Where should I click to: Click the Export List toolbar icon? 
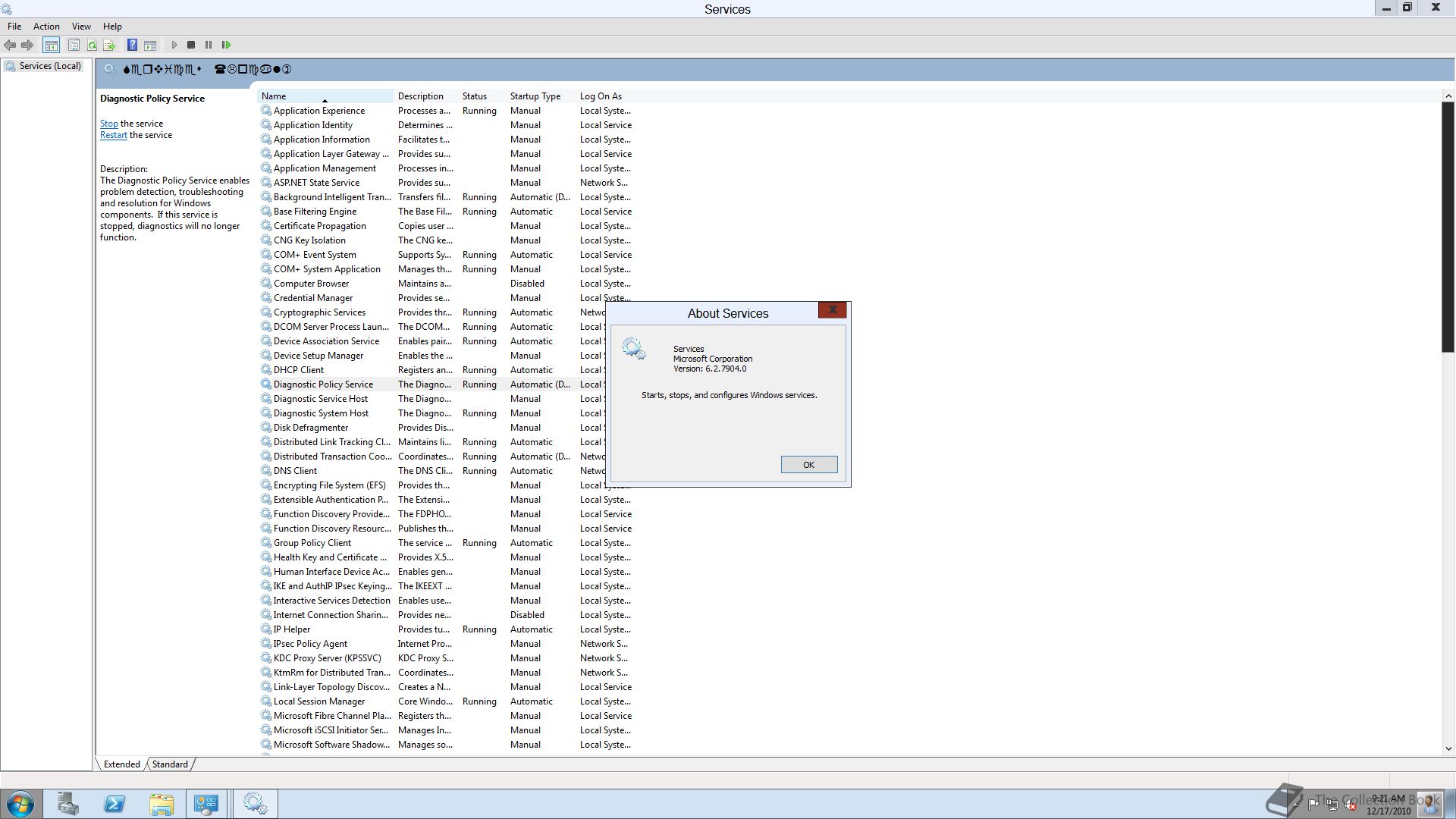point(109,45)
